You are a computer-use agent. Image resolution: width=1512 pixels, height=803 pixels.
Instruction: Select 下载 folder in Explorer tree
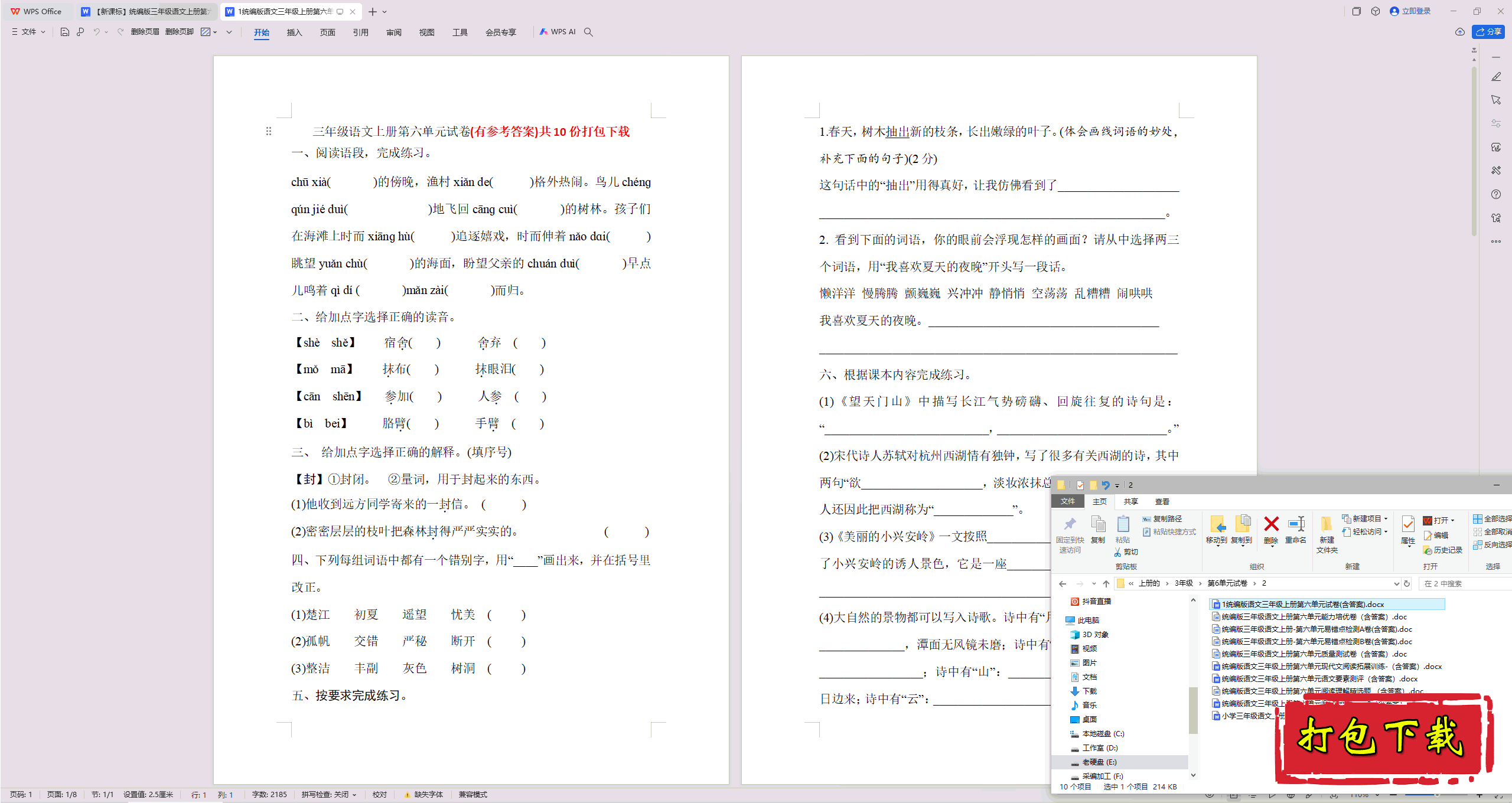click(x=1084, y=691)
